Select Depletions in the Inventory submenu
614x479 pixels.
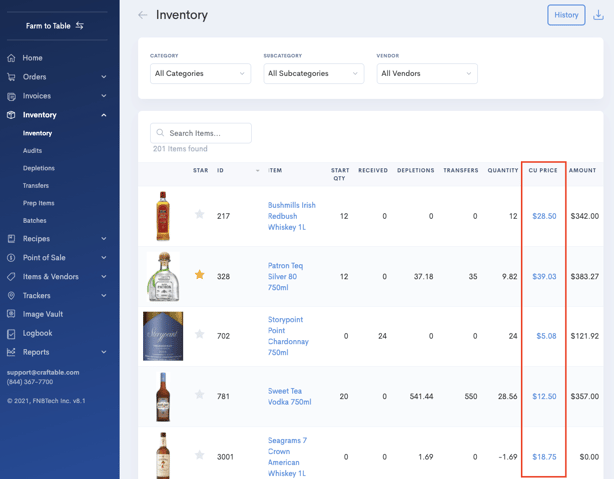38,168
